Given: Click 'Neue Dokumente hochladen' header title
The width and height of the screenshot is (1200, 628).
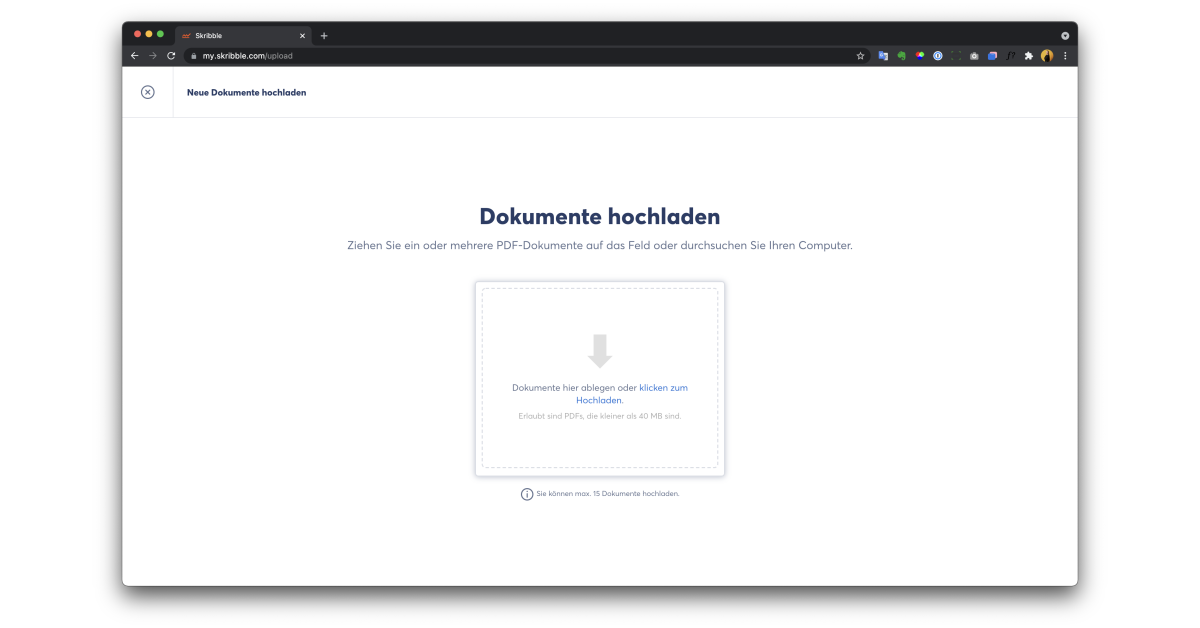Looking at the screenshot, I should click(246, 92).
